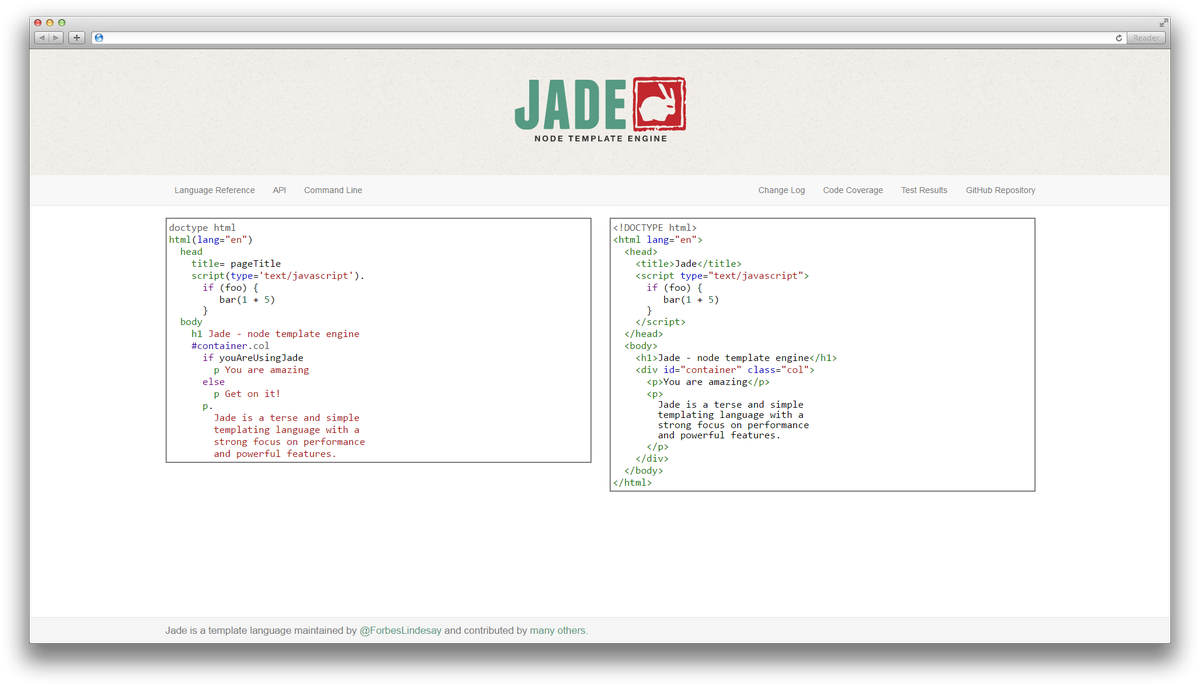Click 'if youAreUsingJade' line

click(x=253, y=358)
